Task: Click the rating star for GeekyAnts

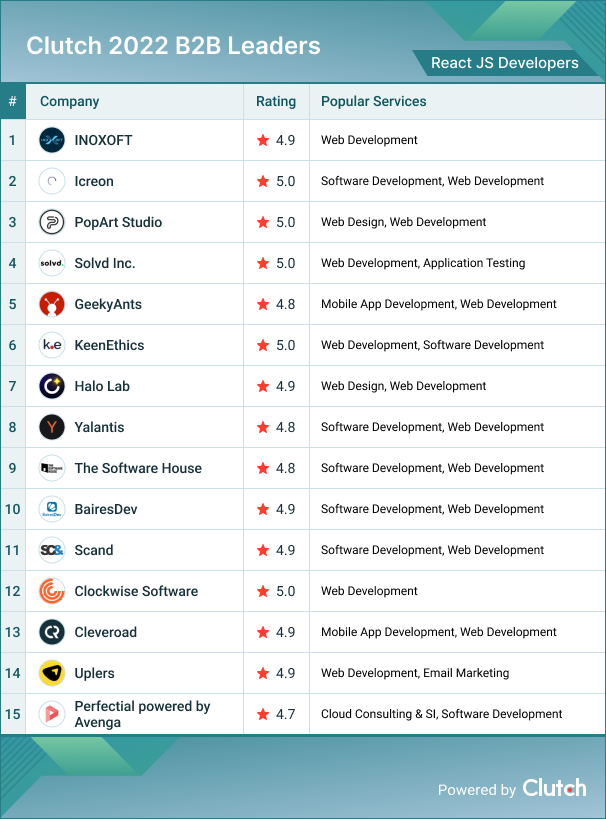Action: click(x=263, y=304)
